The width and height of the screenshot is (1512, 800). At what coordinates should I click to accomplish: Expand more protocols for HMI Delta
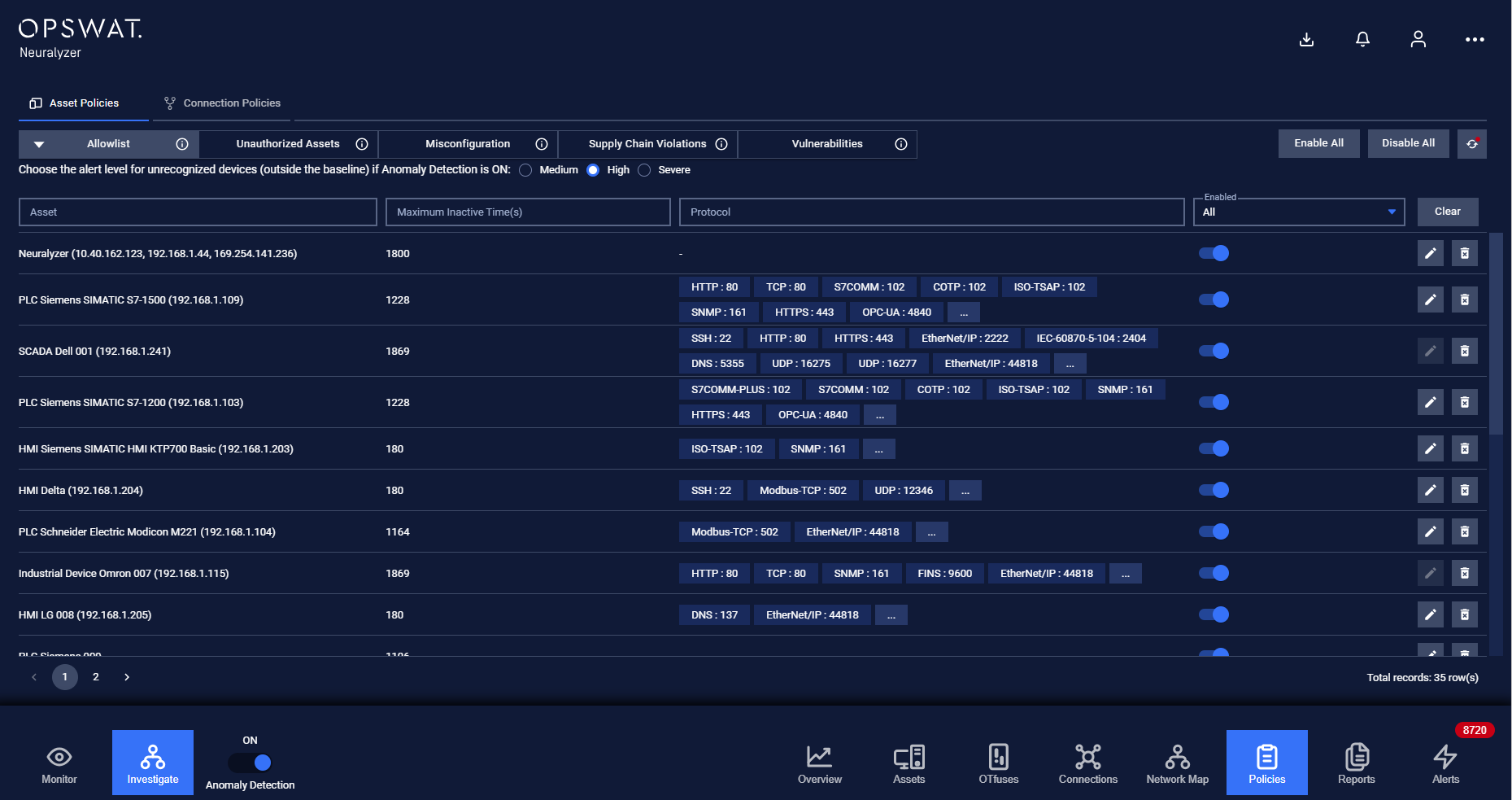(x=965, y=491)
